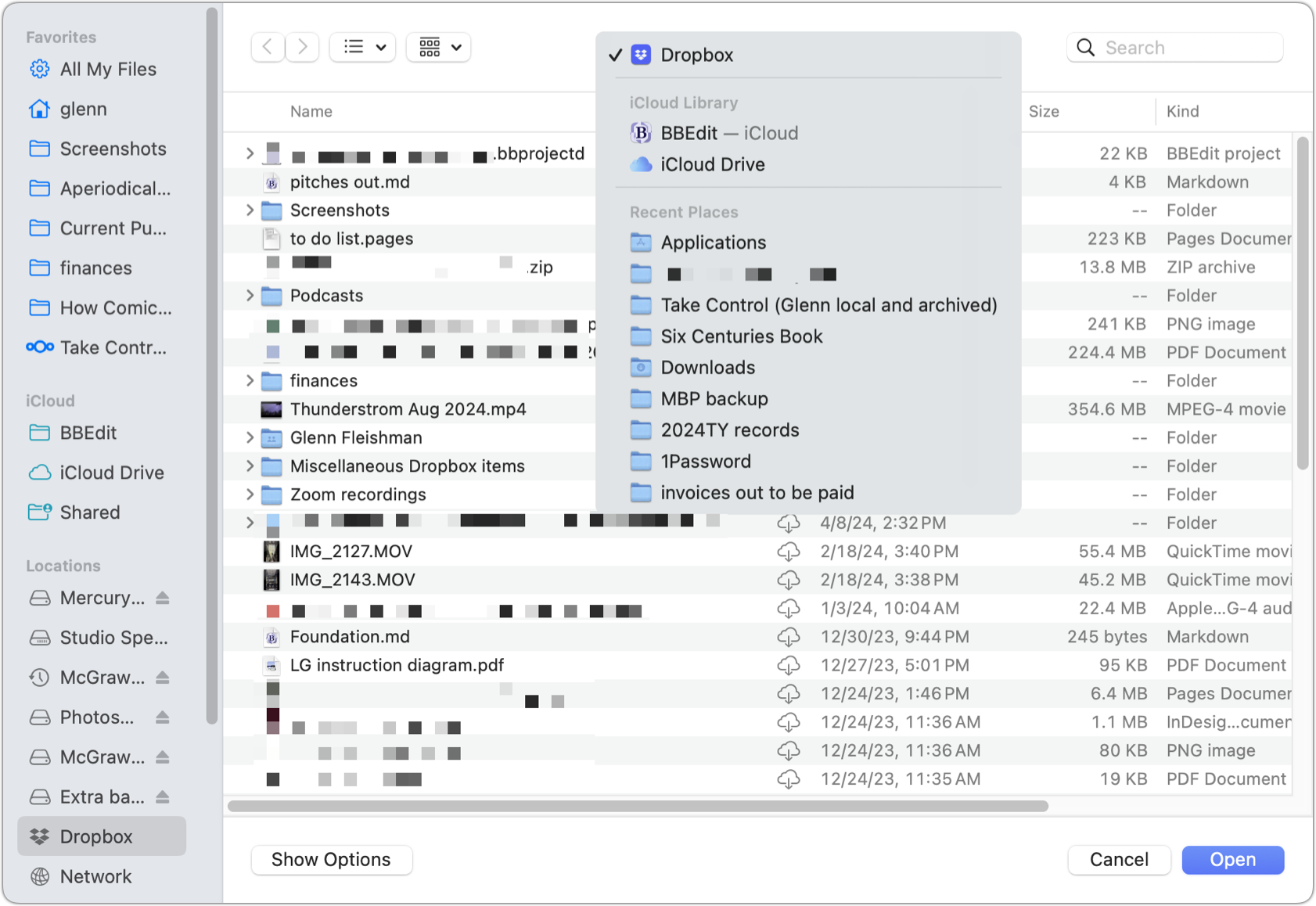Expand the finances folder row
This screenshot has width=1316, height=906.
250,381
